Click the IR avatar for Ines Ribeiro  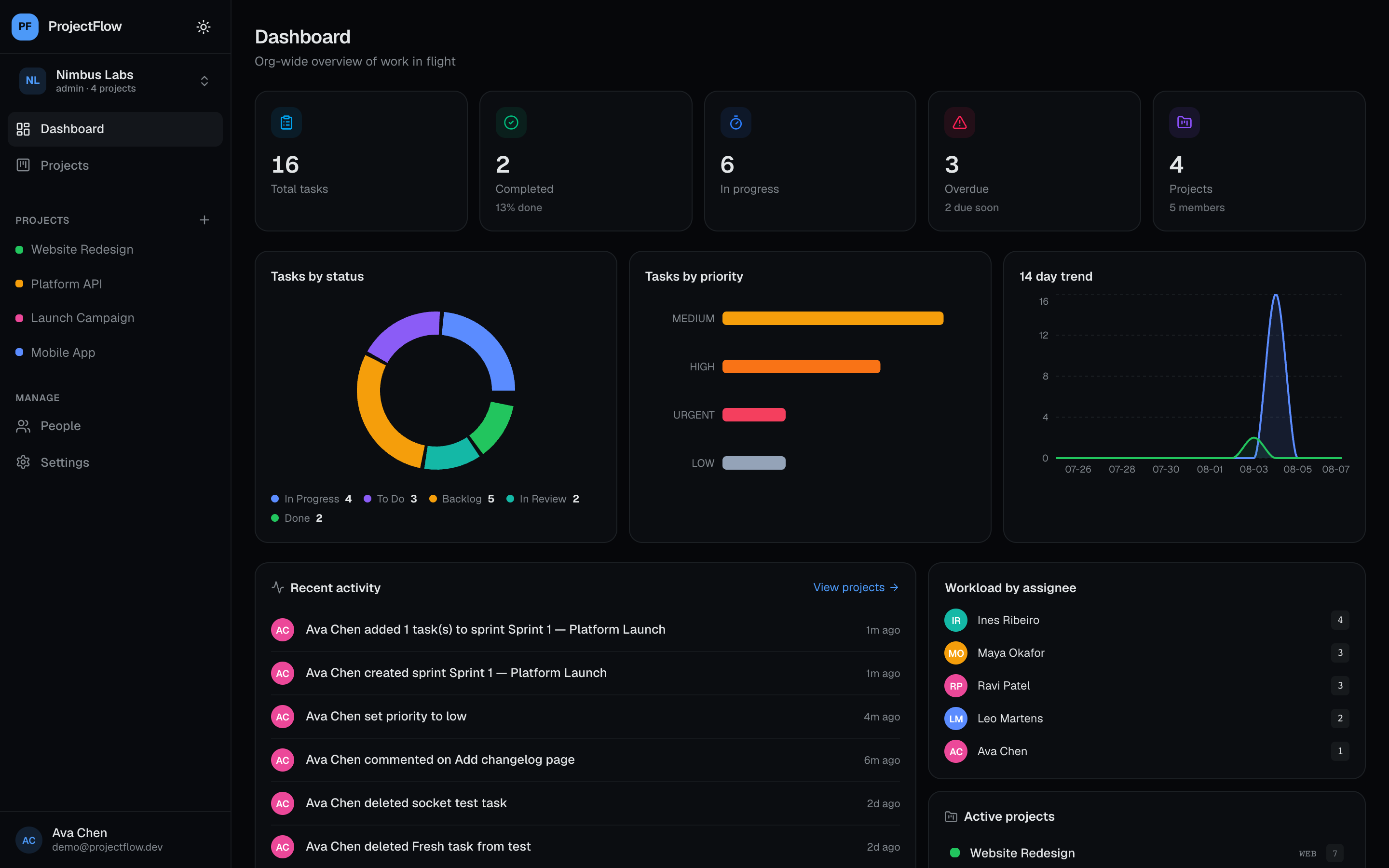coord(955,620)
